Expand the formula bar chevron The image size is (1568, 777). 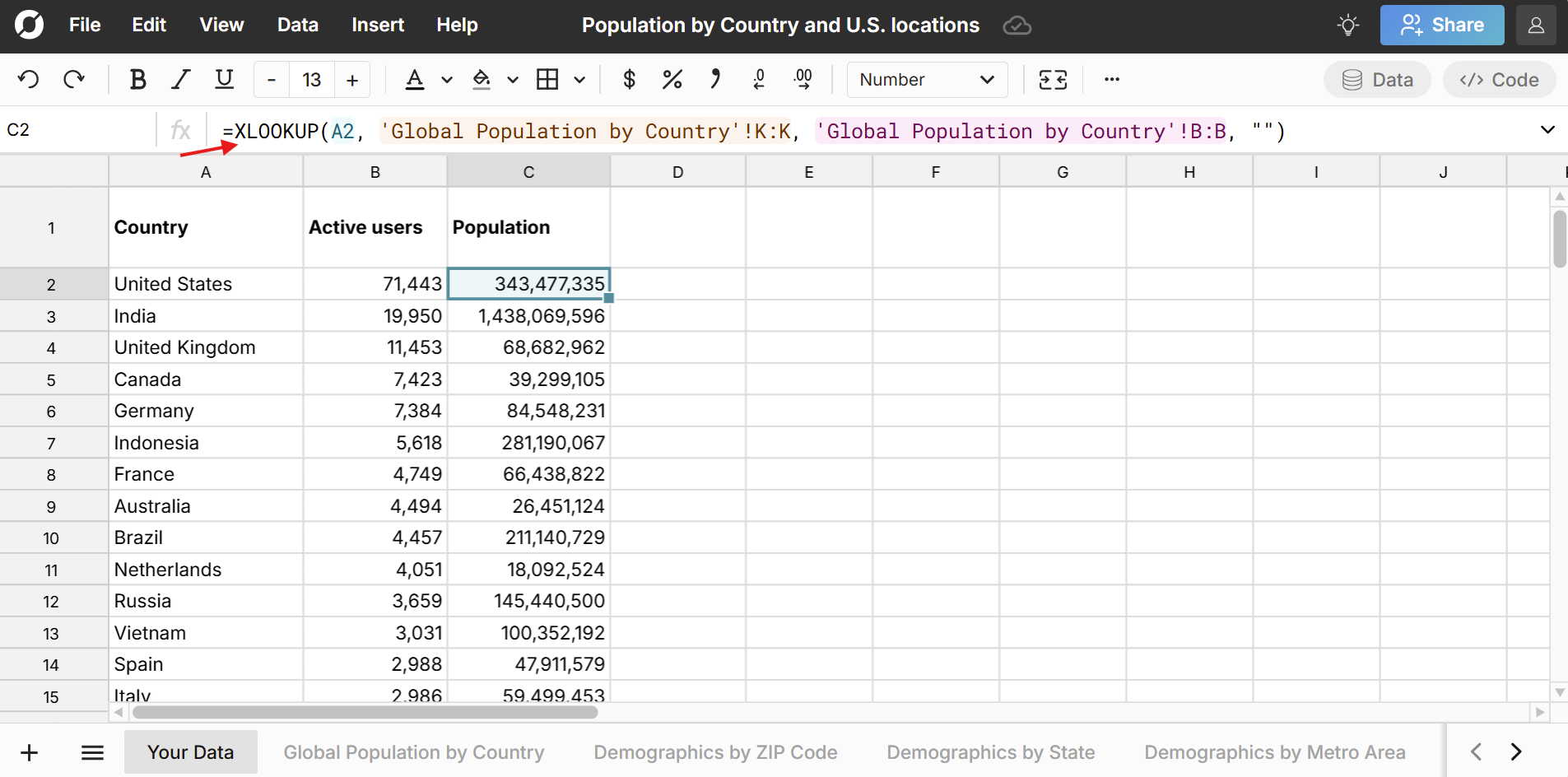pyautogui.click(x=1547, y=130)
